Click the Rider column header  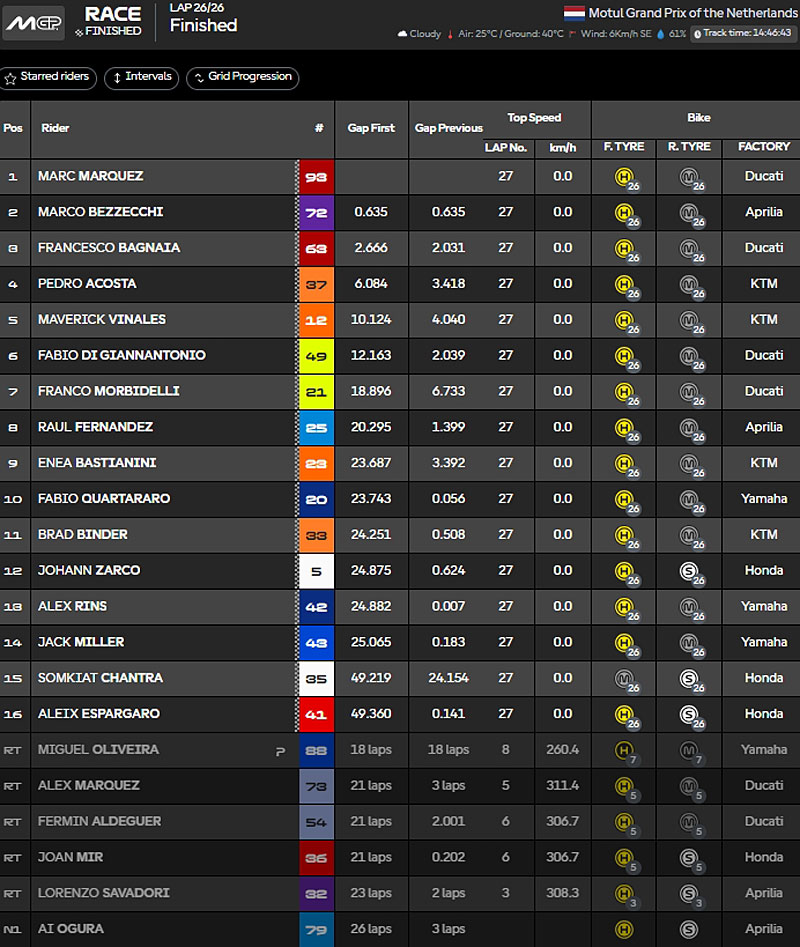[55, 128]
